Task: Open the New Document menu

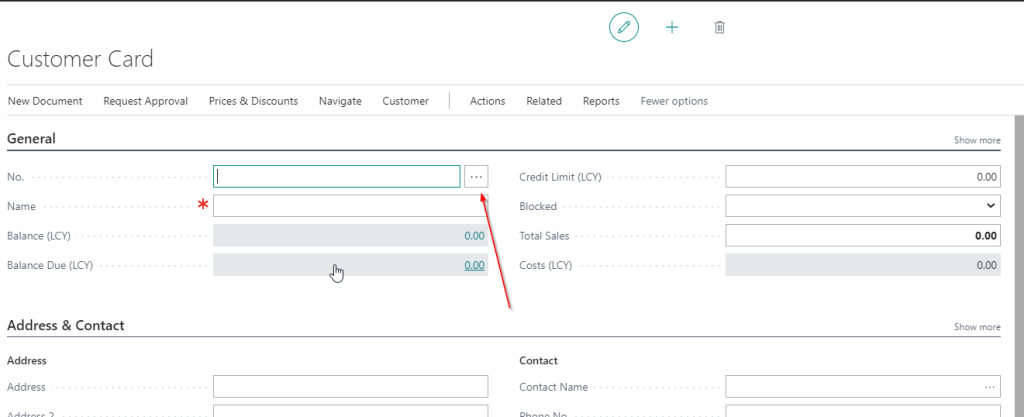Action: click(45, 101)
